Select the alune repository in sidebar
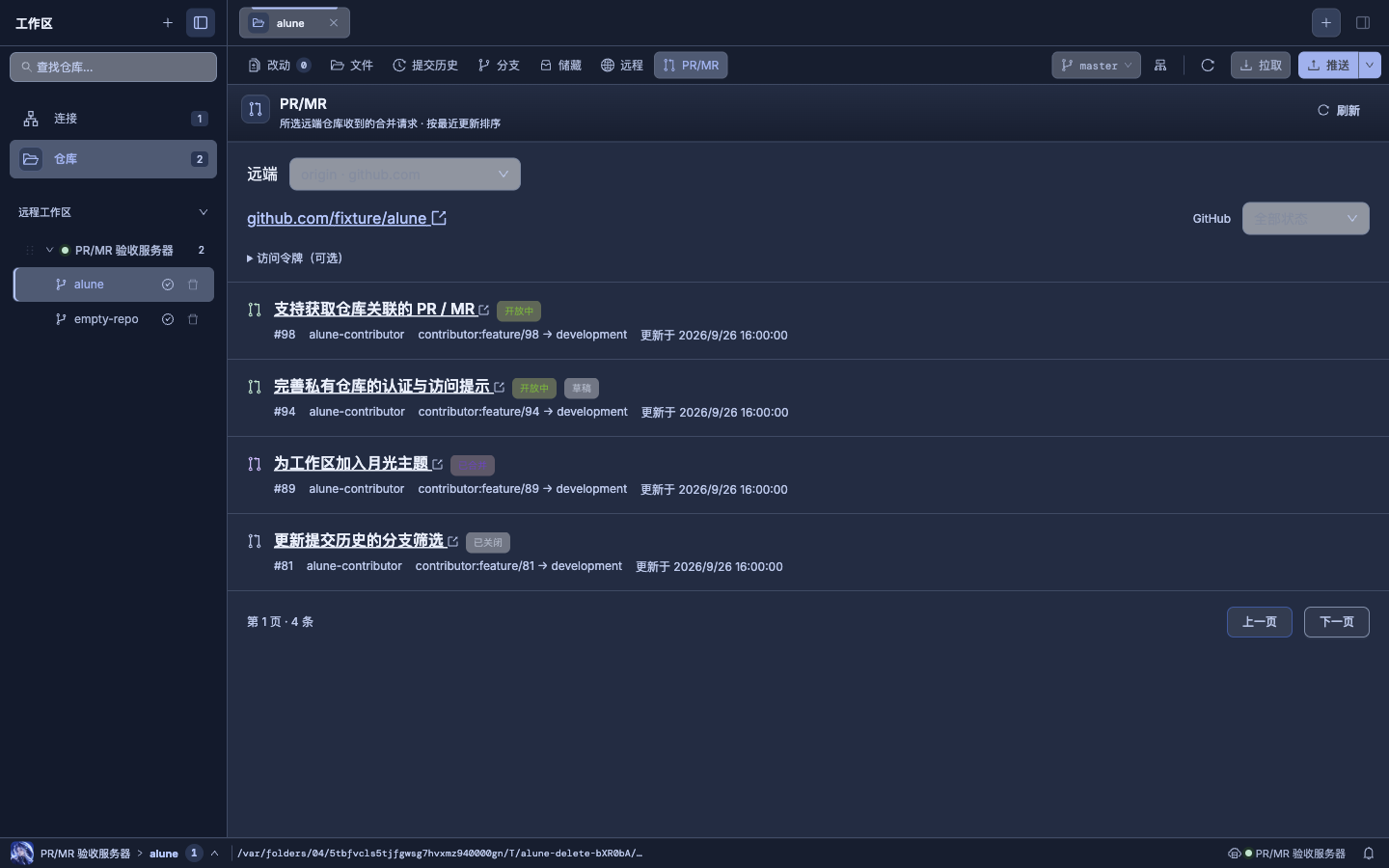 click(x=114, y=285)
